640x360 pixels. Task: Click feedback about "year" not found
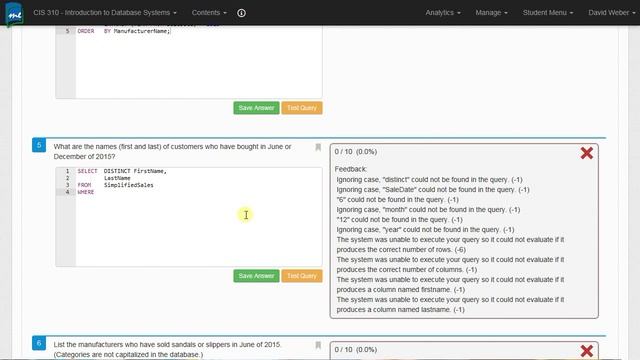[425, 230]
